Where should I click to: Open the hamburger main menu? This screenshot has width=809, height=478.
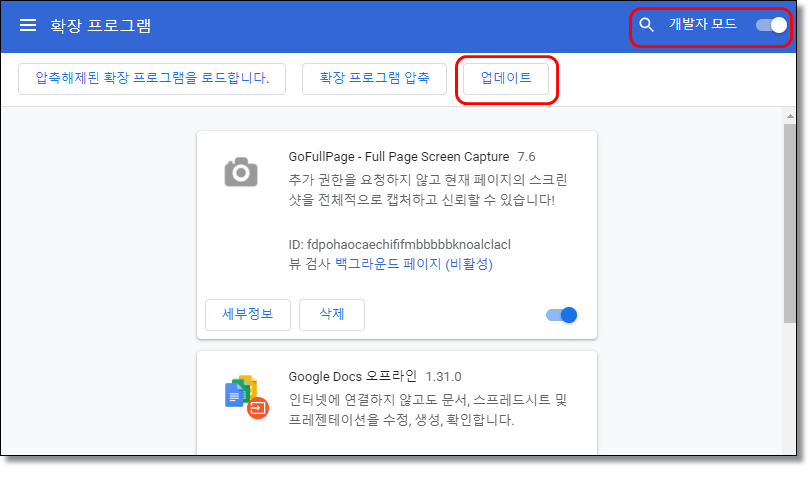pyautogui.click(x=28, y=25)
